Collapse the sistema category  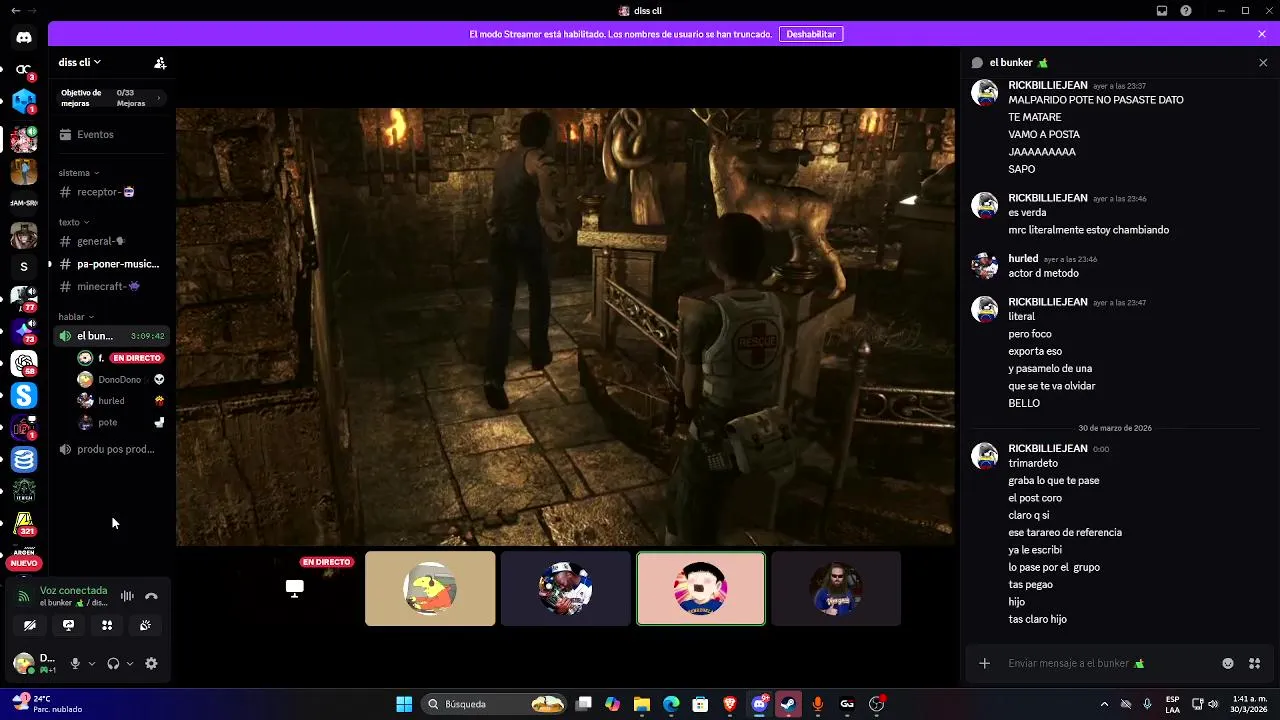pyautogui.click(x=79, y=173)
